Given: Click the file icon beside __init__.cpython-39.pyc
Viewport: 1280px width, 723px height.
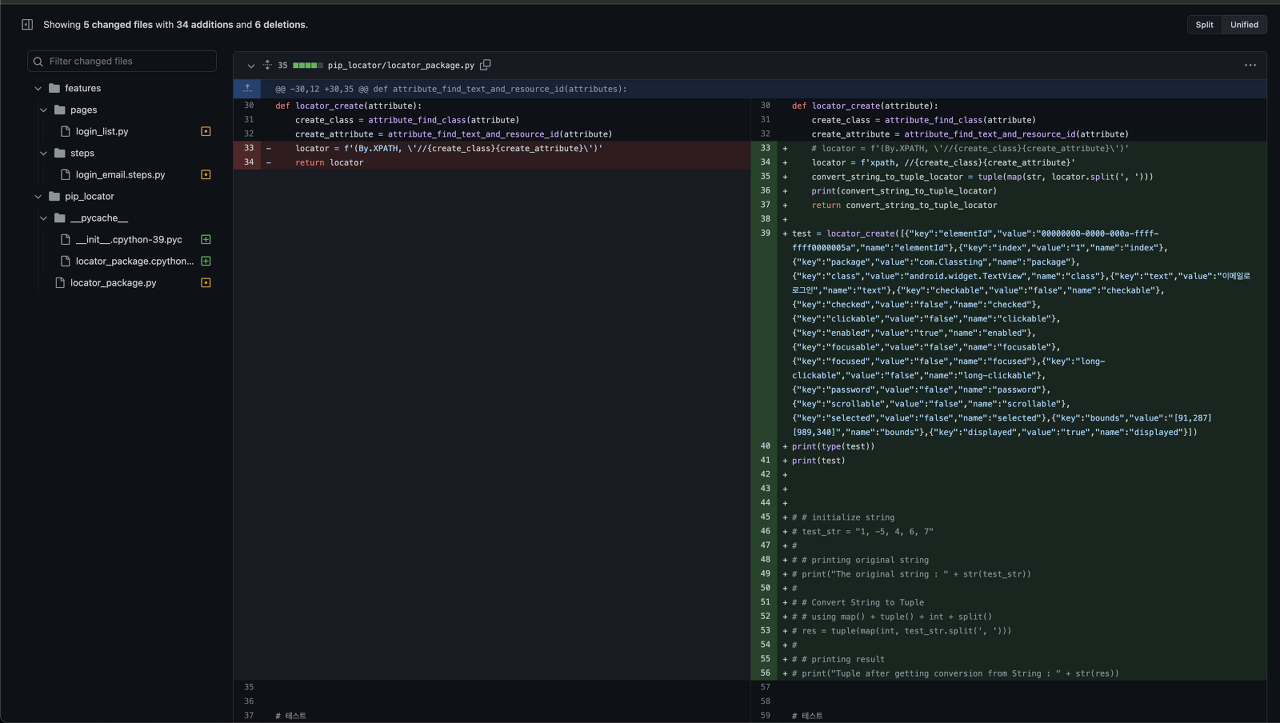Looking at the screenshot, I should (66, 240).
